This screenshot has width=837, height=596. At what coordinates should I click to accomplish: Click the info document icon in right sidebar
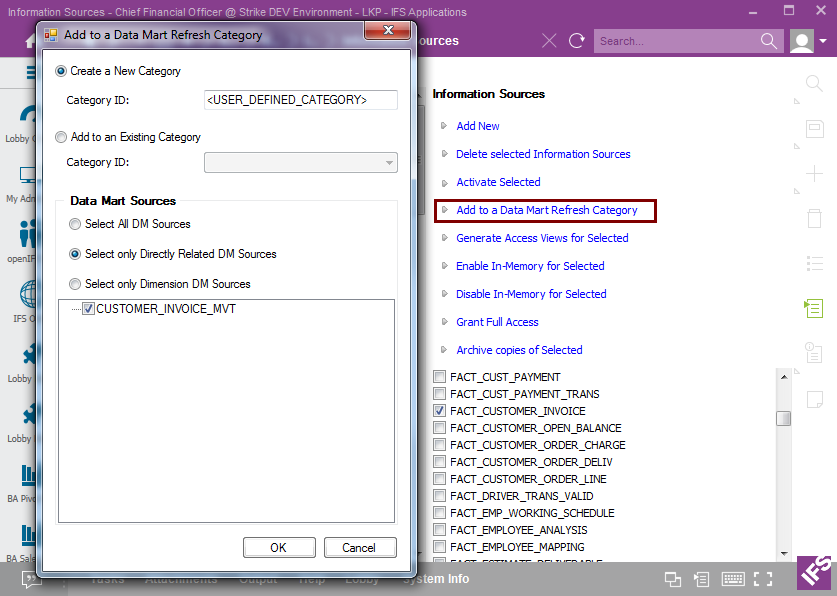[x=814, y=353]
